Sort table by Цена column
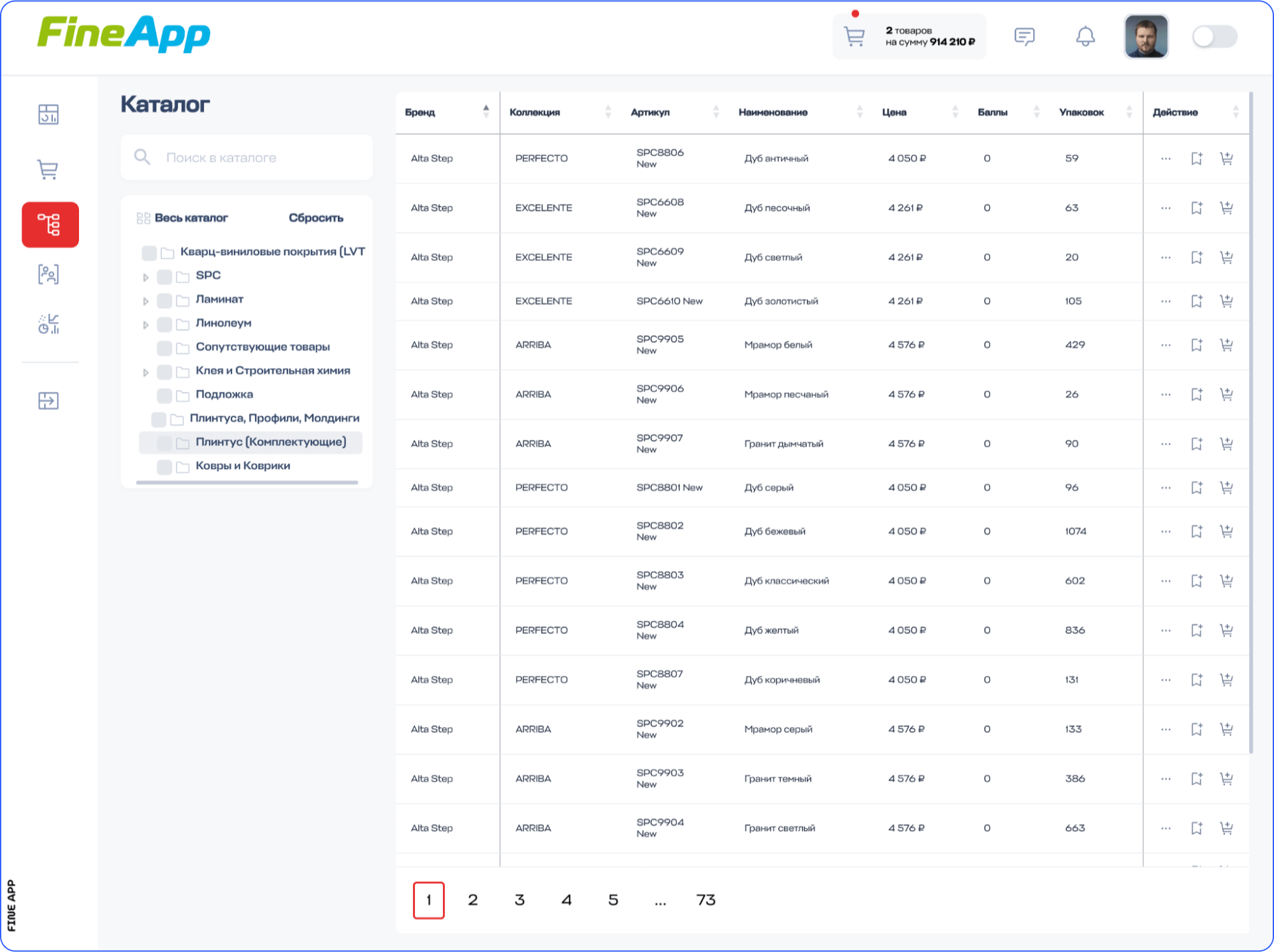 [954, 112]
